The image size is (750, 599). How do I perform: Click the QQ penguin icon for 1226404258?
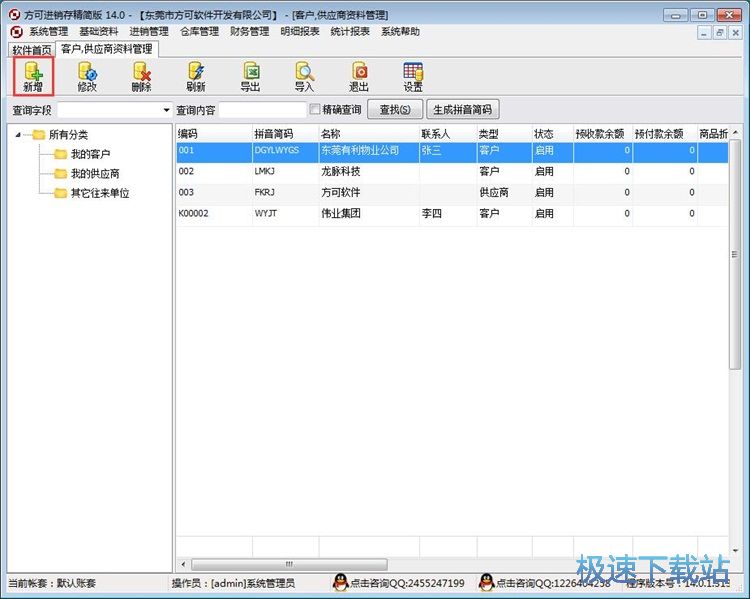coord(486,583)
